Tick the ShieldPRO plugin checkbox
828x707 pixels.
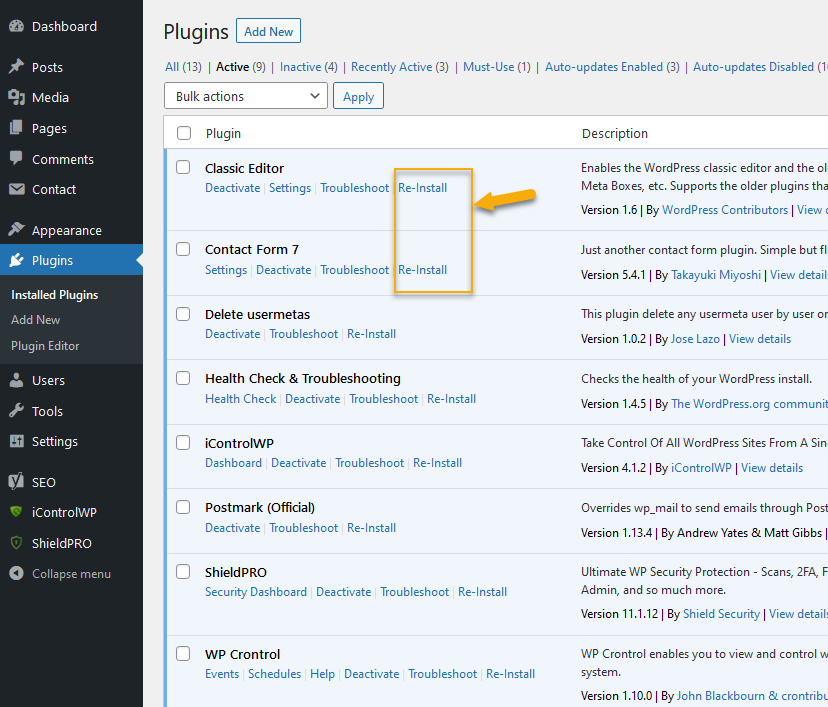pos(183,571)
